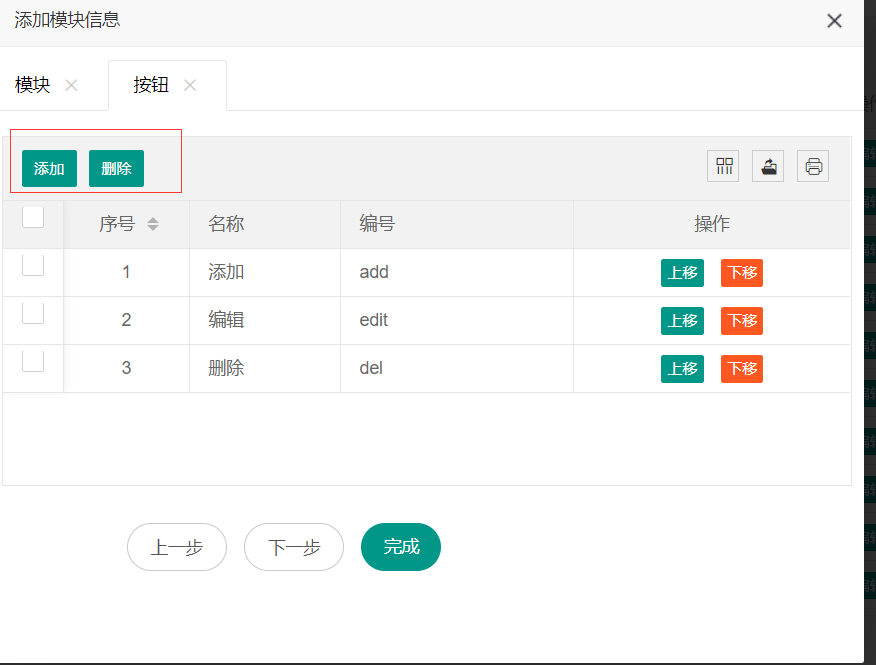Check the box for row 添加
This screenshot has width=876, height=665.
coord(33,265)
